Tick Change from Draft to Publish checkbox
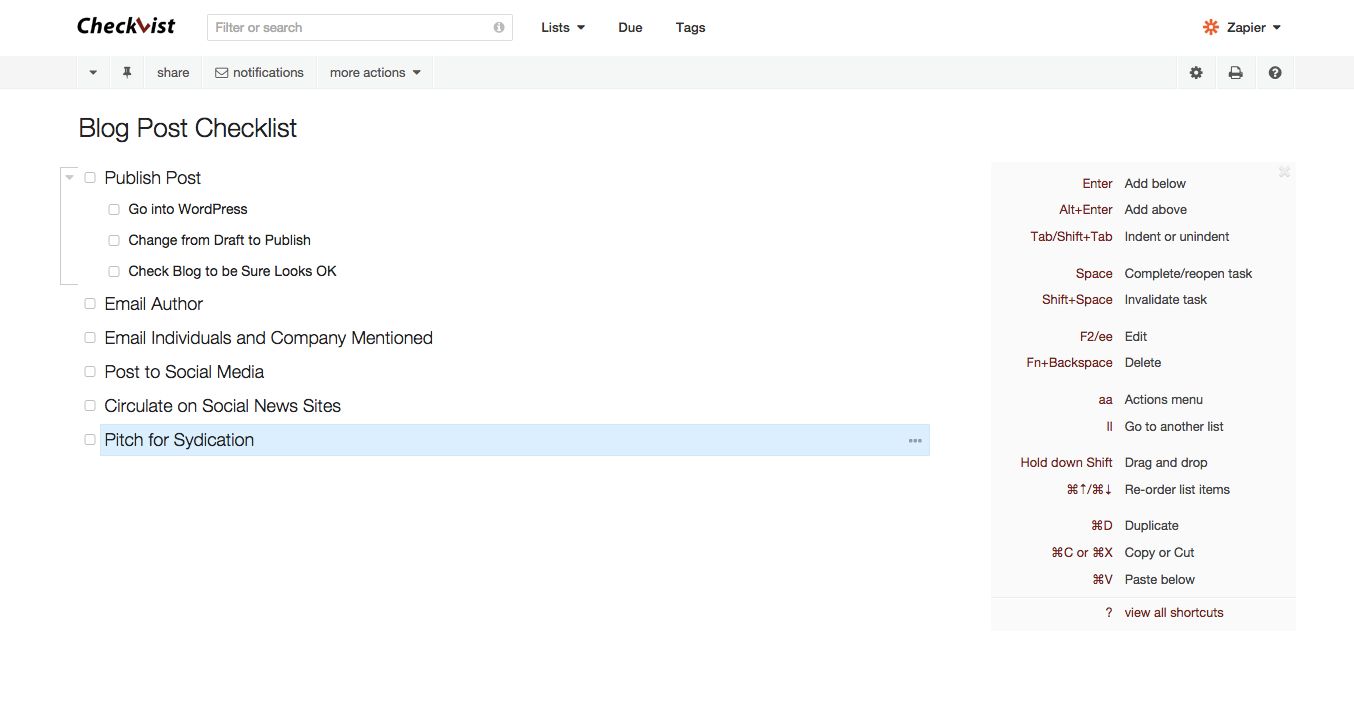The width and height of the screenshot is (1354, 707). pyautogui.click(x=114, y=241)
